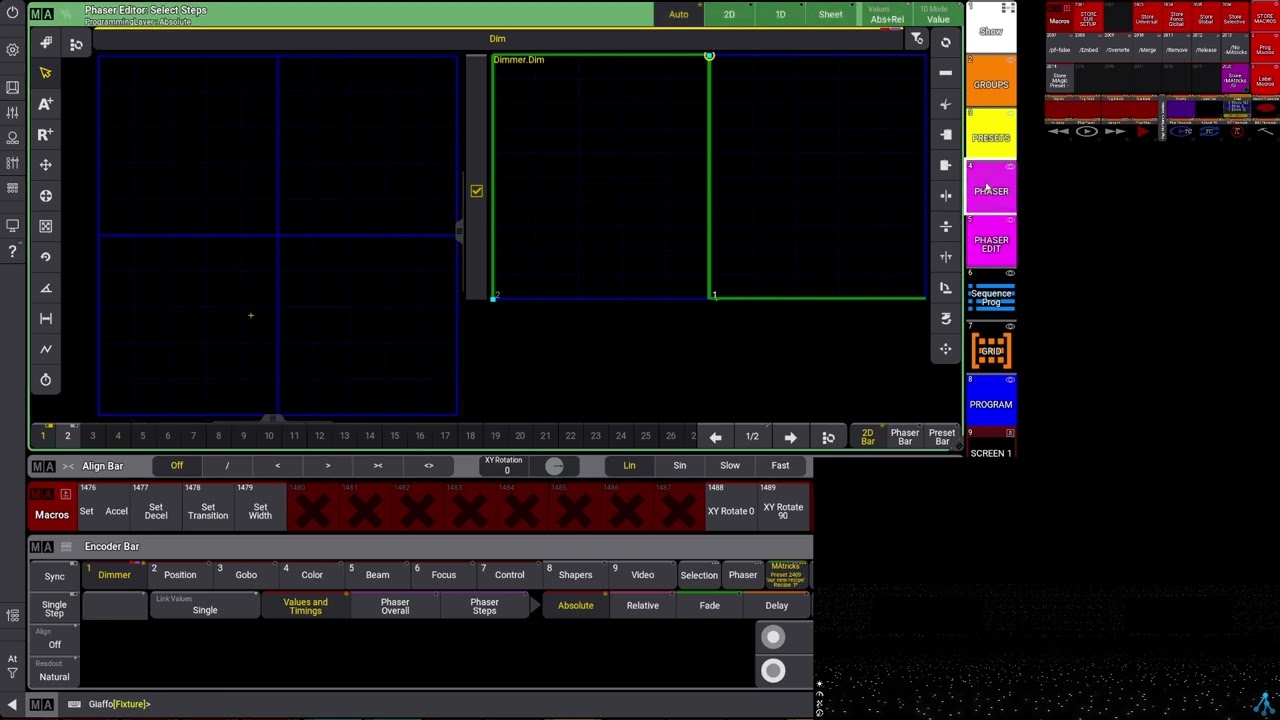
Task: Select the yellow arrow pointer tool
Action: [45, 73]
